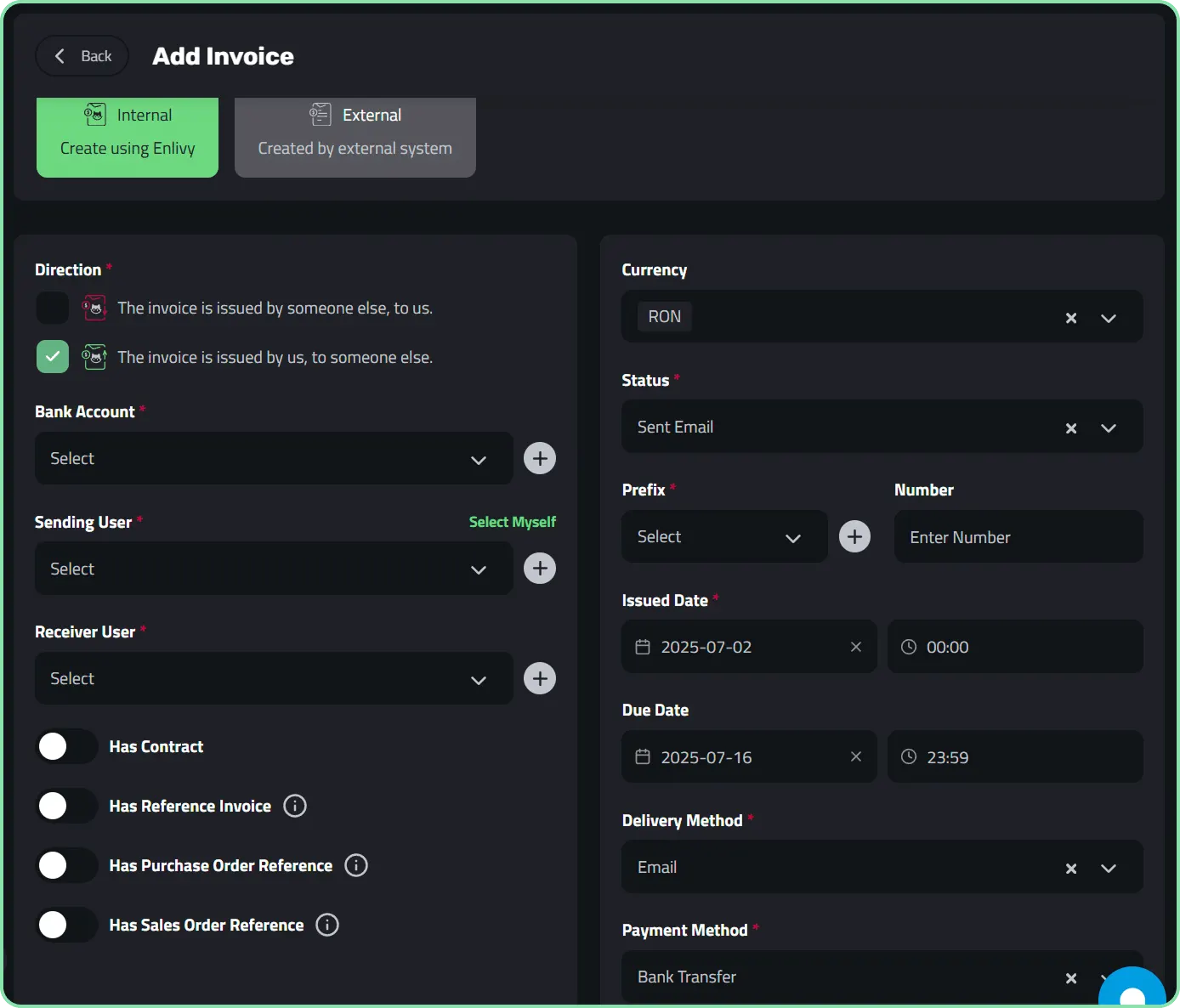The height and width of the screenshot is (1008, 1180).
Task: Add a new sending user with plus icon
Action: coord(540,569)
